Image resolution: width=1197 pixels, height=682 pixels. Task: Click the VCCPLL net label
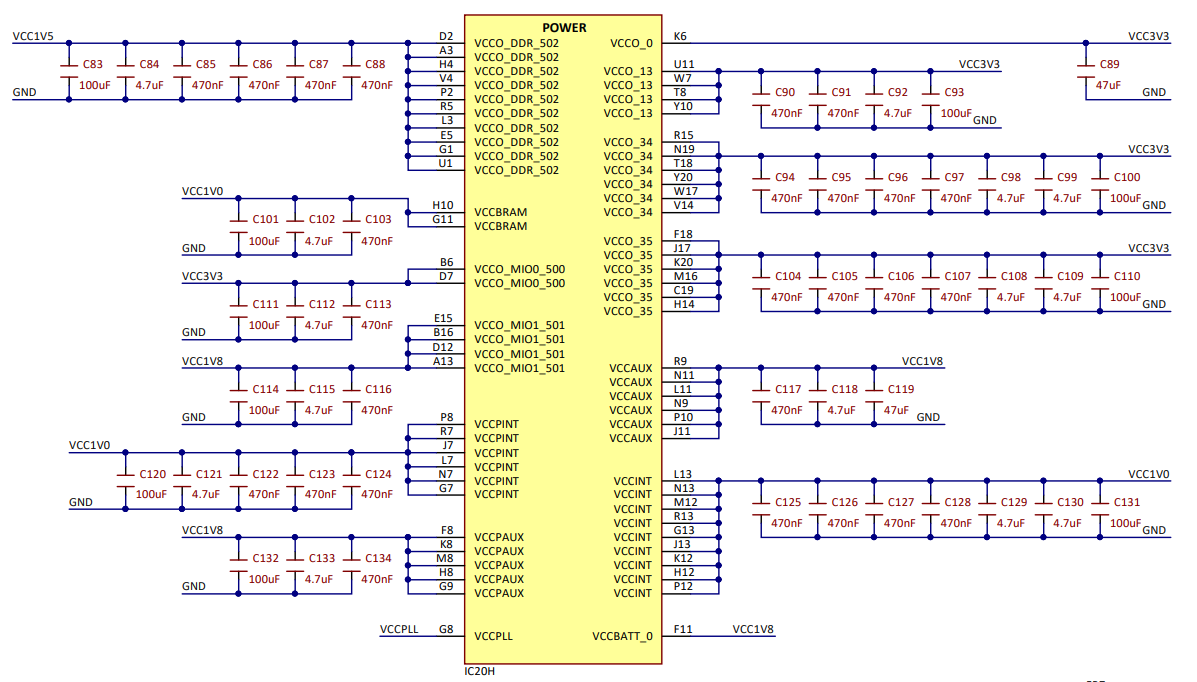pyautogui.click(x=400, y=630)
